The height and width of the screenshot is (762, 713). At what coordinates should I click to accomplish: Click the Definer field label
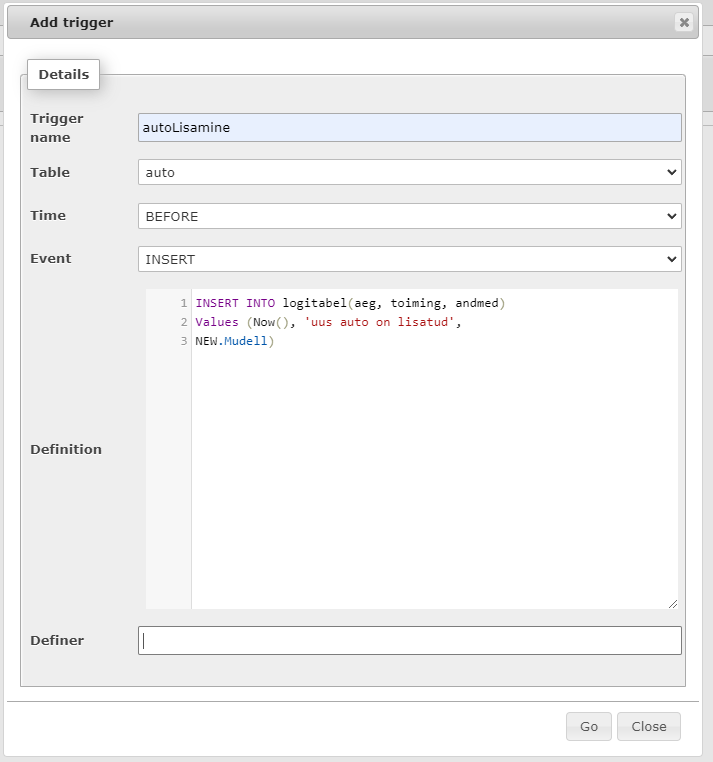coord(57,640)
